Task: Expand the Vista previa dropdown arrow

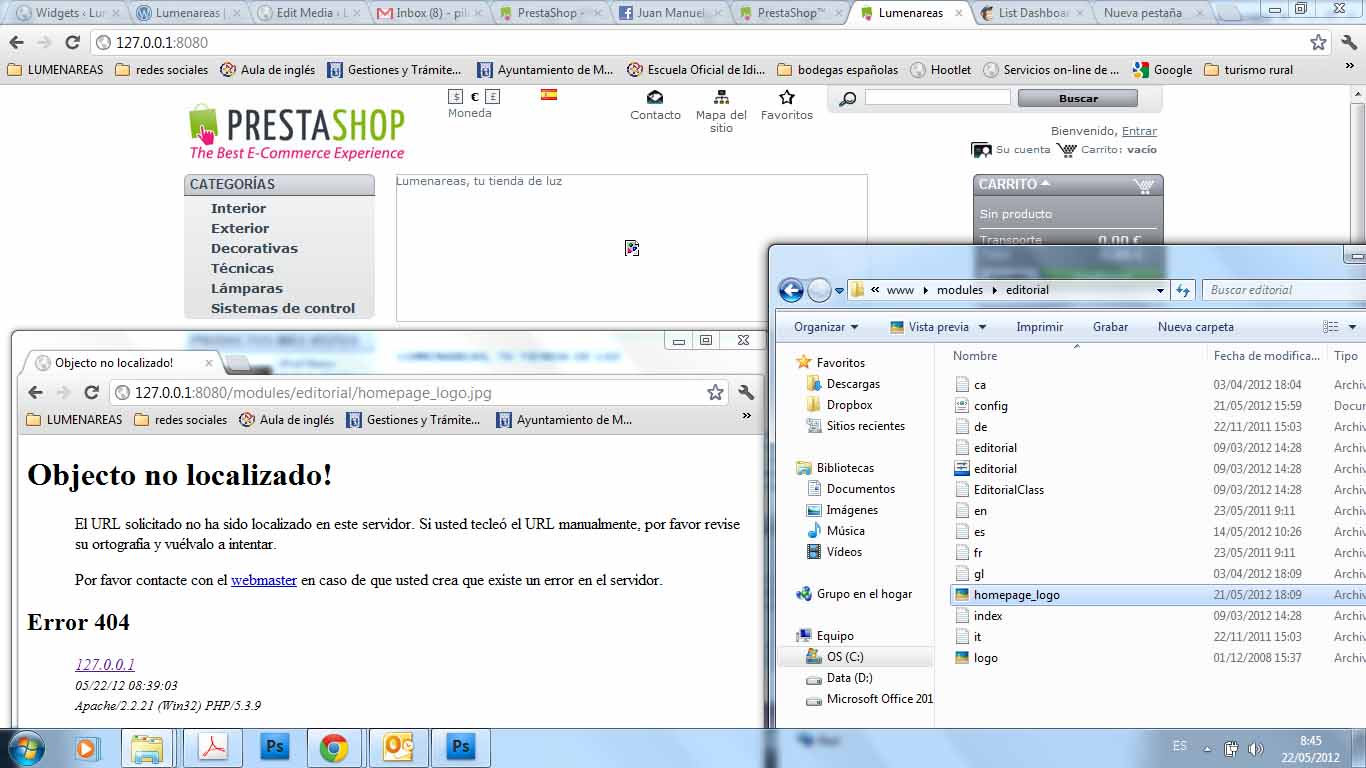Action: click(982, 327)
